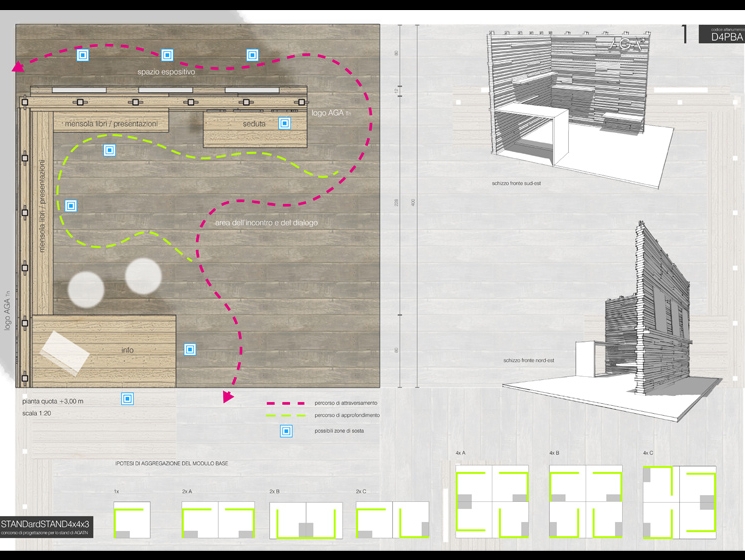Click the magenta arrowhead at the plan's bottom
This screenshot has width=745, height=560.
229,397
